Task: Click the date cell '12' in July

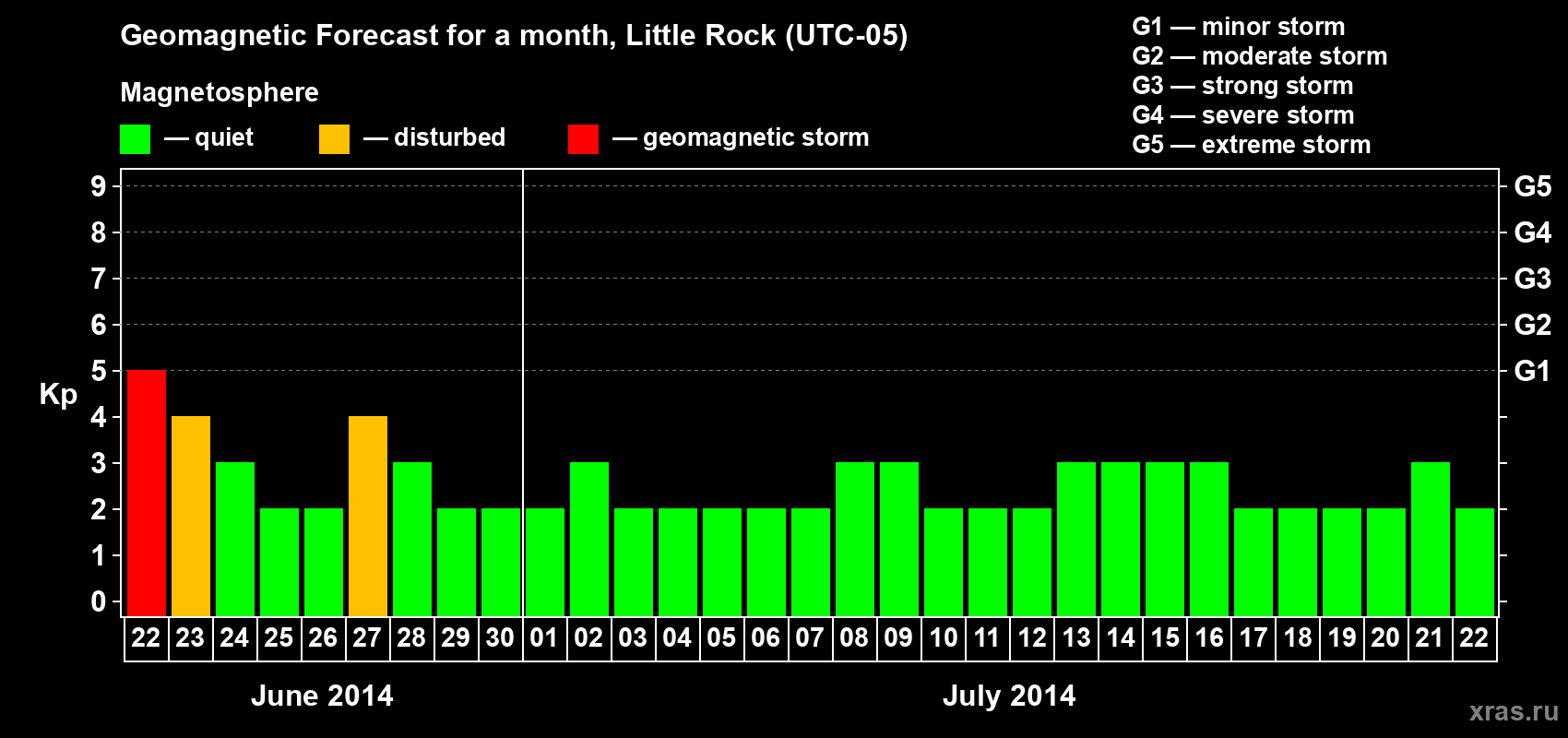Action: coord(1032,638)
